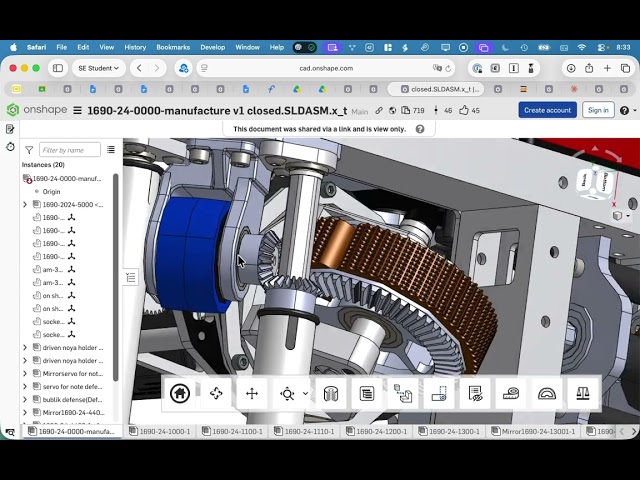Toggle the Safari sidebar button
Image resolution: width=640 pixels, height=480 pixels.
58,68
